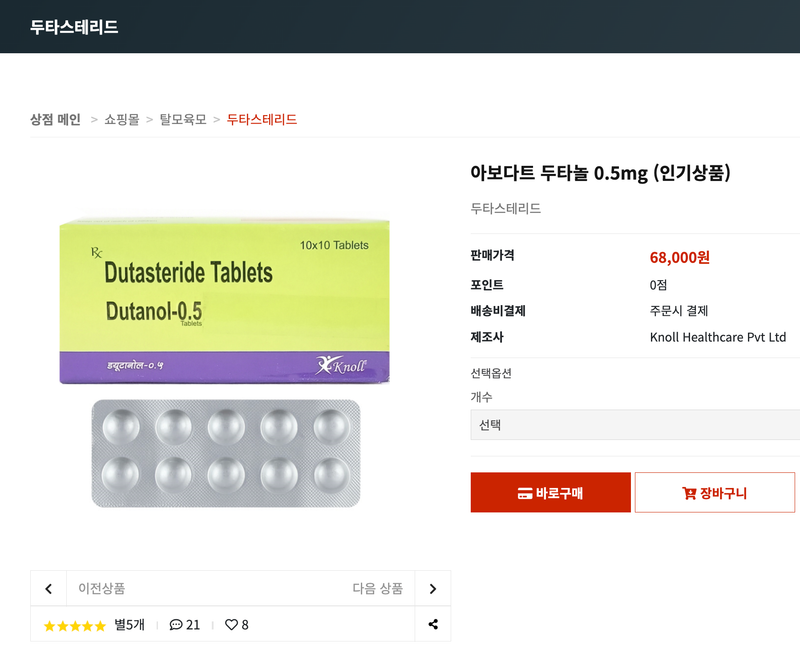800x652 pixels.
Task: Go to 탈모육모 category breadcrumb
Action: [183, 119]
